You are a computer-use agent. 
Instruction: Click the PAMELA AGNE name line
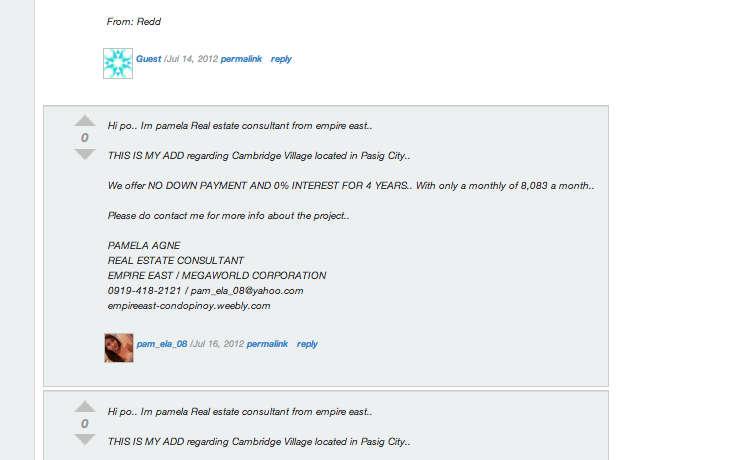pos(144,245)
